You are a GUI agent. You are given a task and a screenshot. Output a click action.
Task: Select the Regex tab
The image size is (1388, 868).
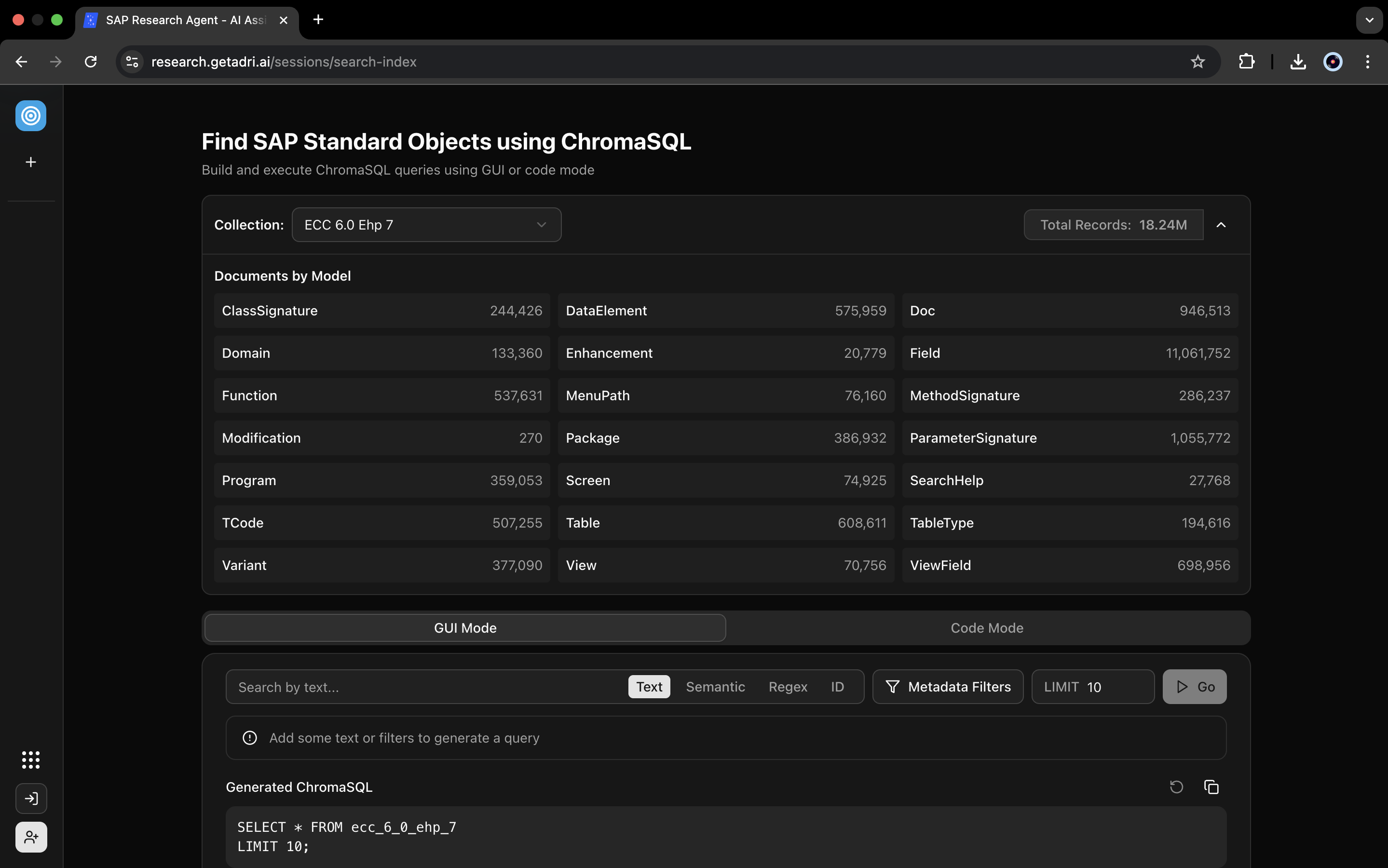click(787, 686)
